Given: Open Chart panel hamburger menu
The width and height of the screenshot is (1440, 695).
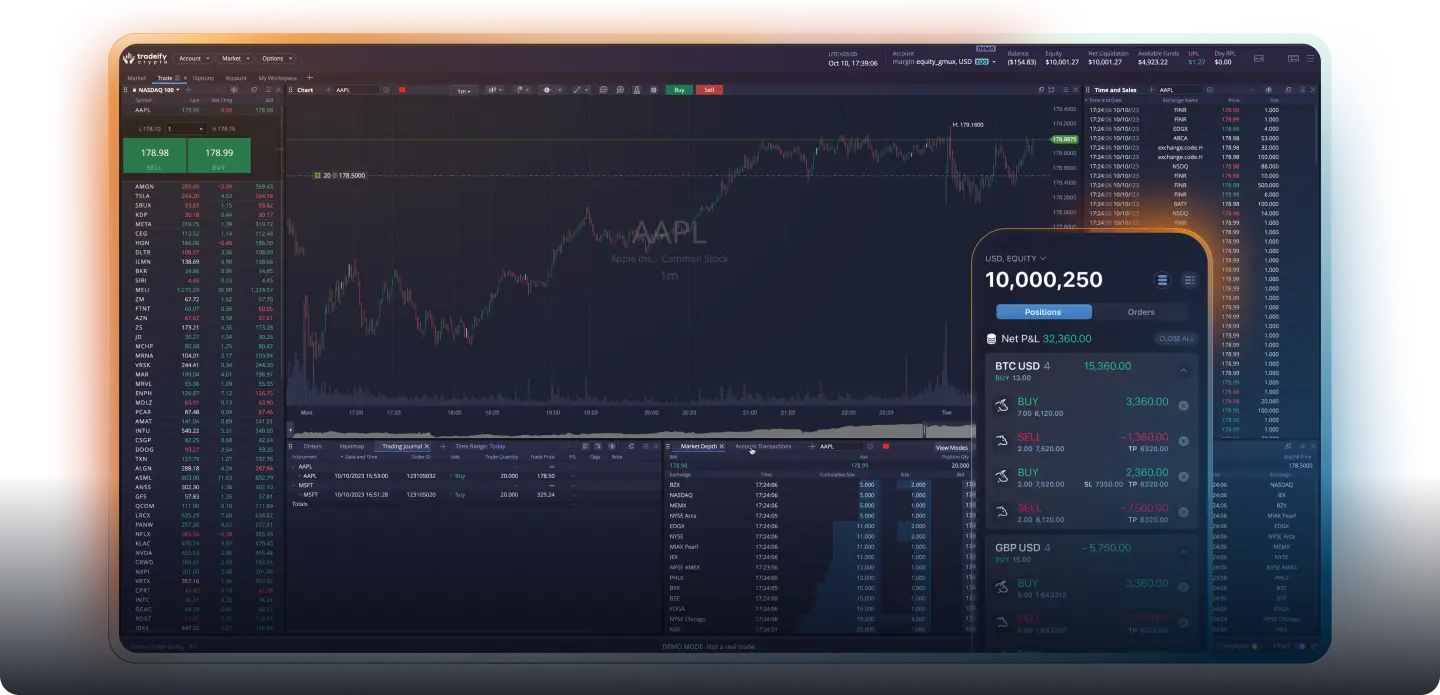Looking at the screenshot, I should point(1065,90).
